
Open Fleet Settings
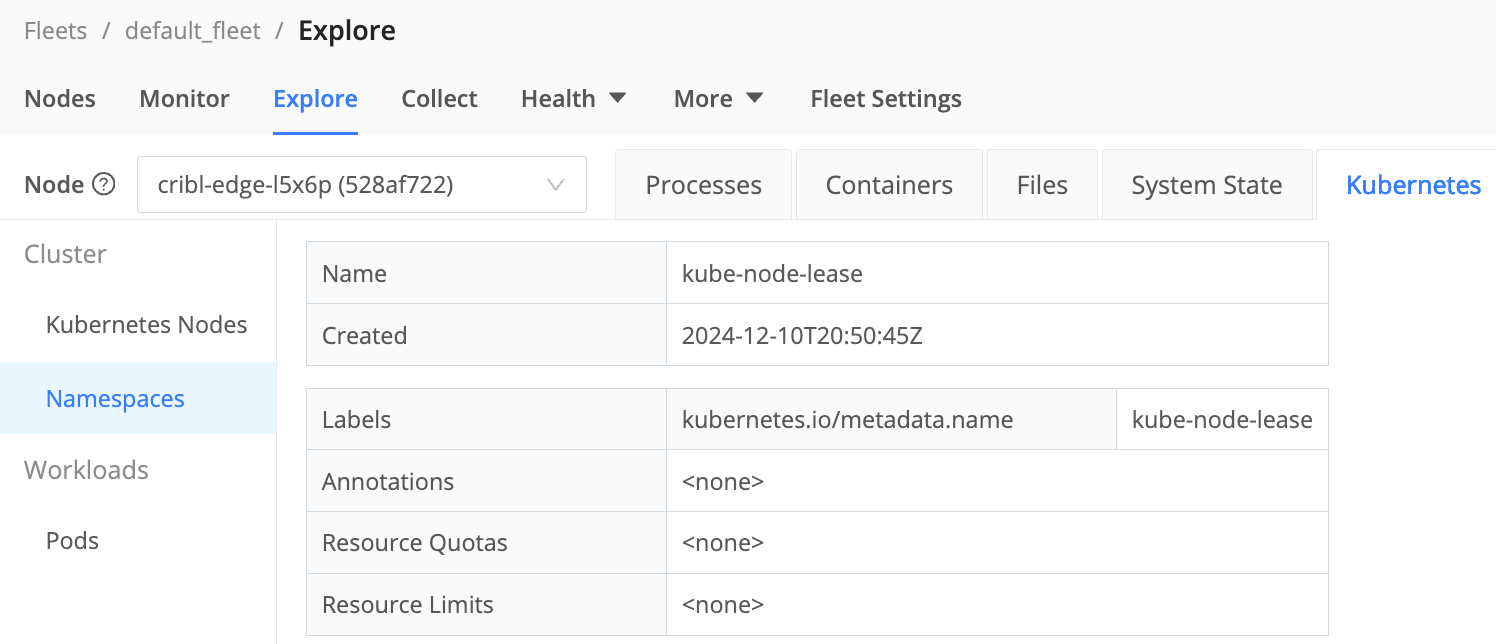click(x=885, y=97)
